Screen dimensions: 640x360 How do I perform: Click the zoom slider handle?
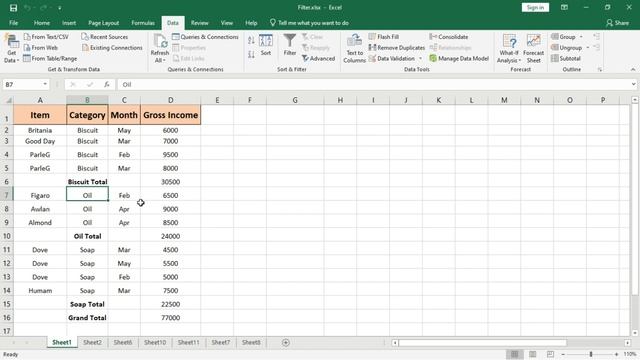pyautogui.click(x=591, y=354)
